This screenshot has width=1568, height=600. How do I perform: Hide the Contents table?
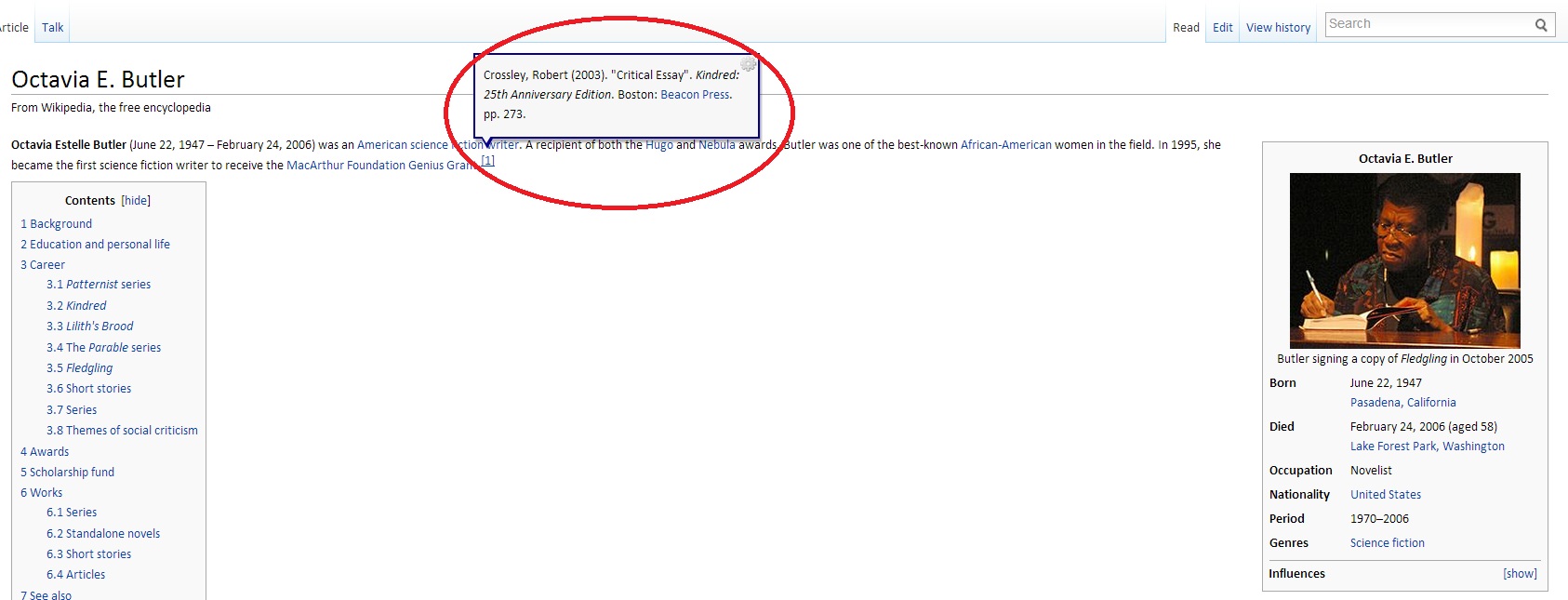[136, 200]
